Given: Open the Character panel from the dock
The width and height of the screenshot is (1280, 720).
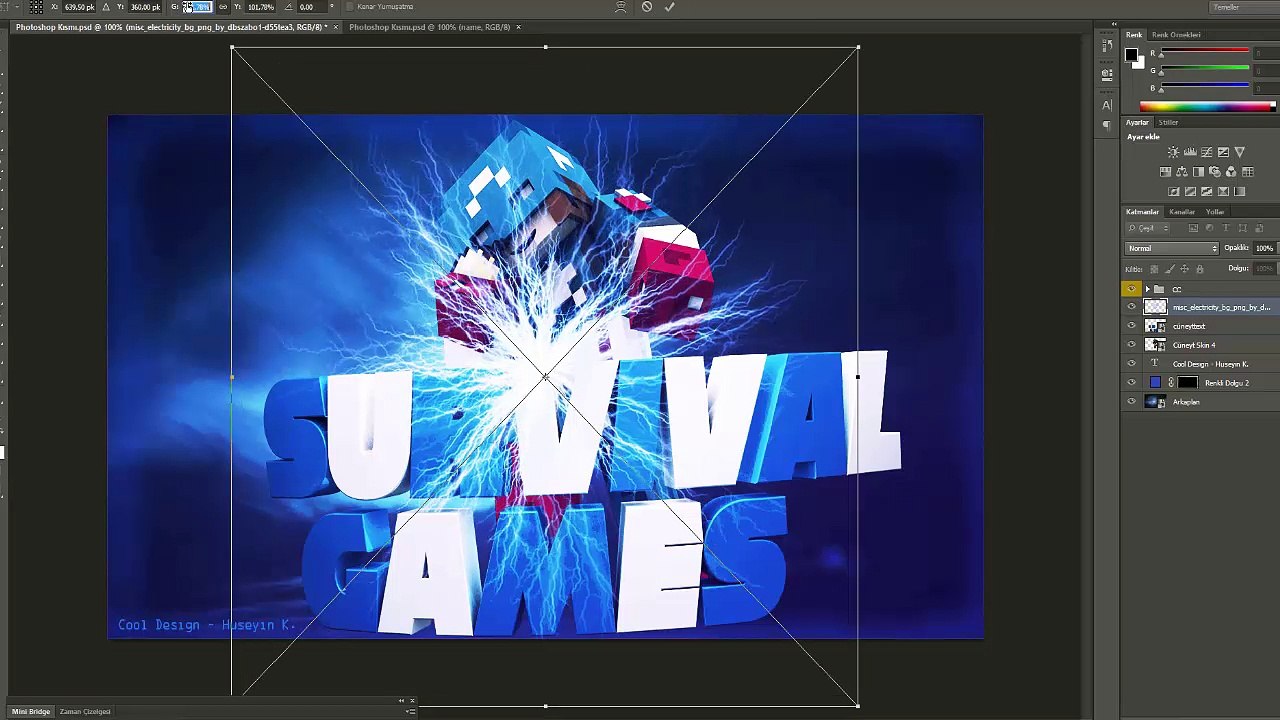Looking at the screenshot, I should [x=1107, y=105].
